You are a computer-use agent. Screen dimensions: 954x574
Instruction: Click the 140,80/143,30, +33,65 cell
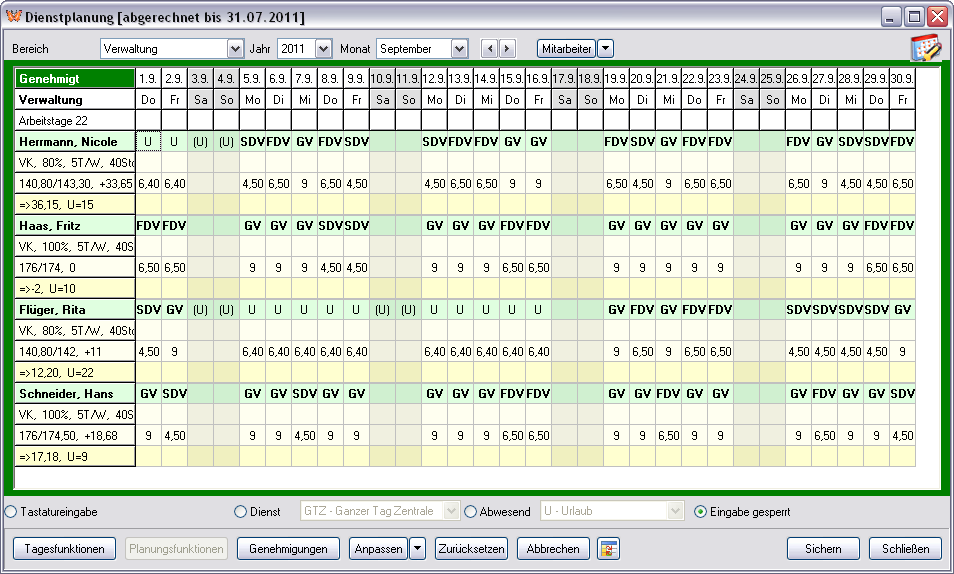pyautogui.click(x=75, y=184)
